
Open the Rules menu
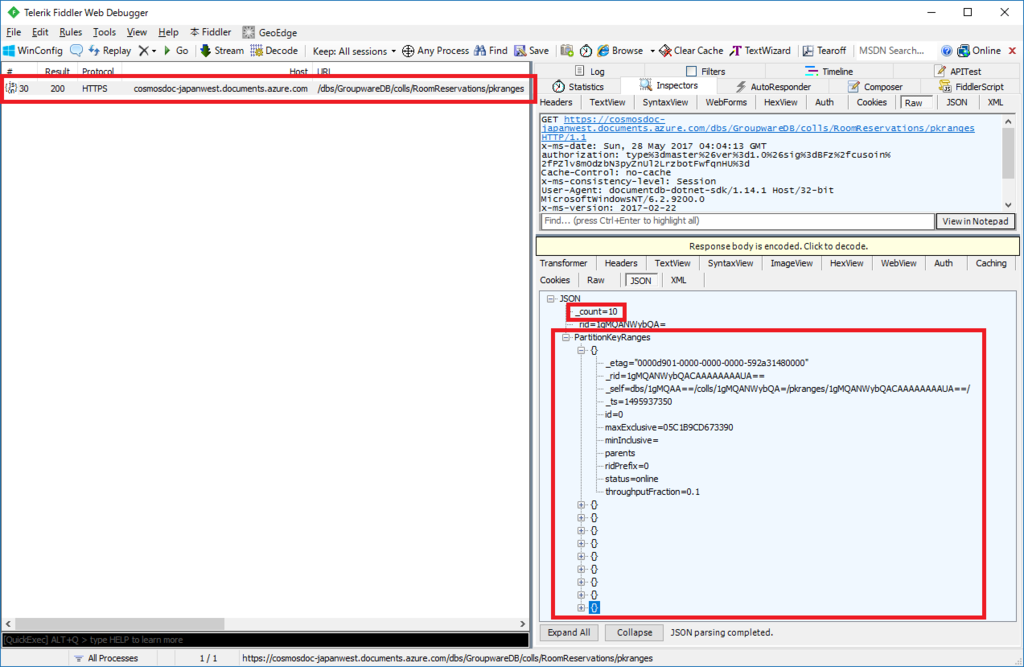(71, 32)
